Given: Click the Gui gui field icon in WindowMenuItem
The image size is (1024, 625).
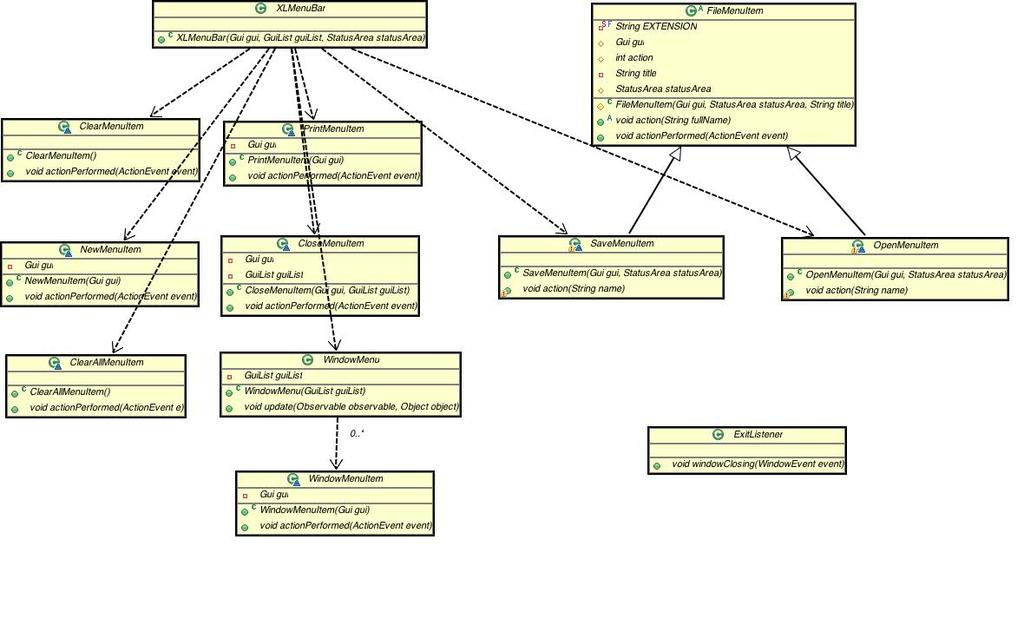Looking at the screenshot, I should (x=245, y=496).
